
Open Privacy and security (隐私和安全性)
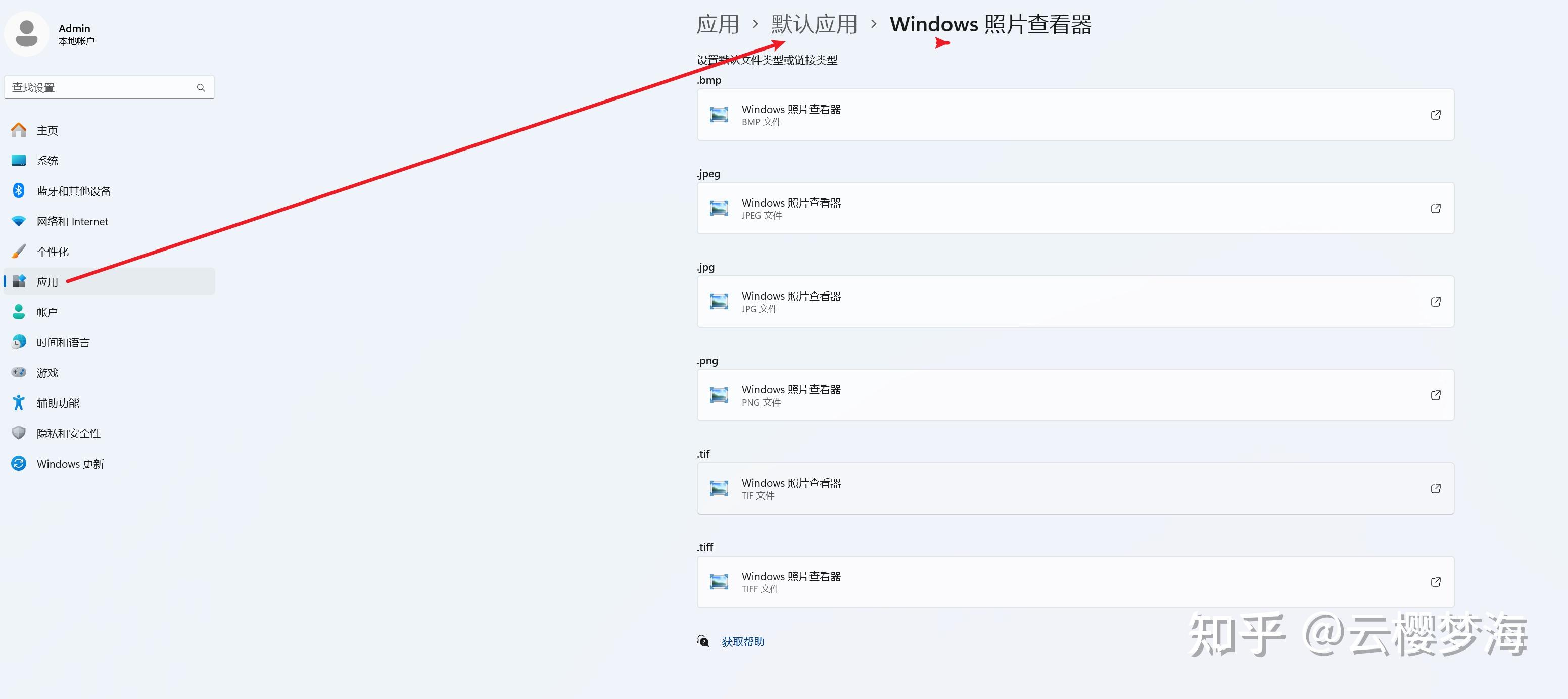[68, 433]
